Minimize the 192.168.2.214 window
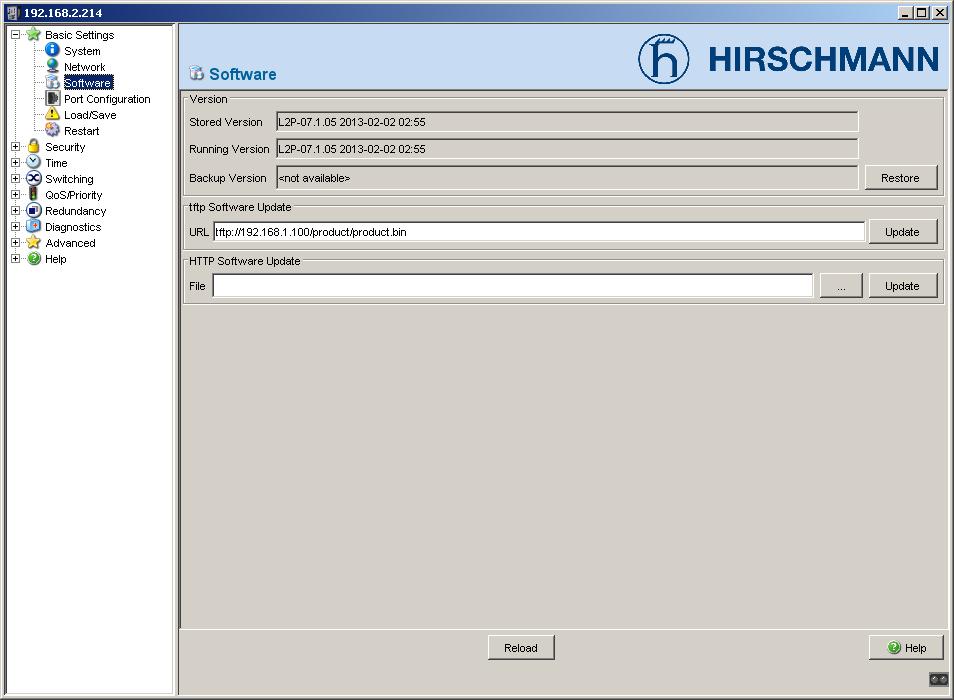 (905, 13)
